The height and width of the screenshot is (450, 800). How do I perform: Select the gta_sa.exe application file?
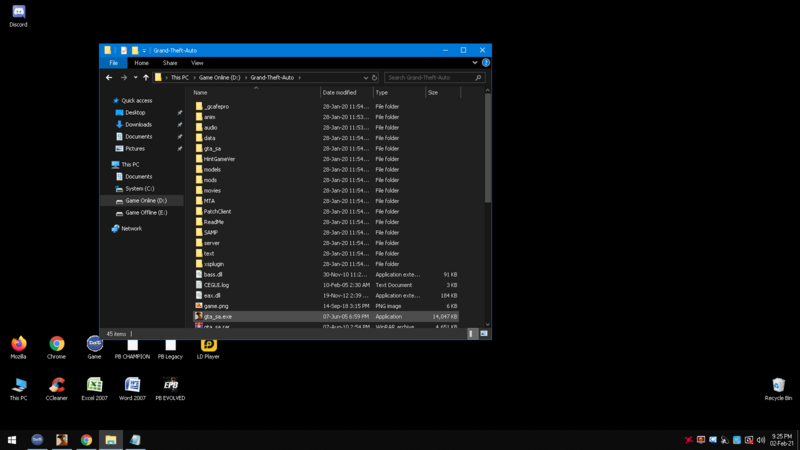point(326,317)
